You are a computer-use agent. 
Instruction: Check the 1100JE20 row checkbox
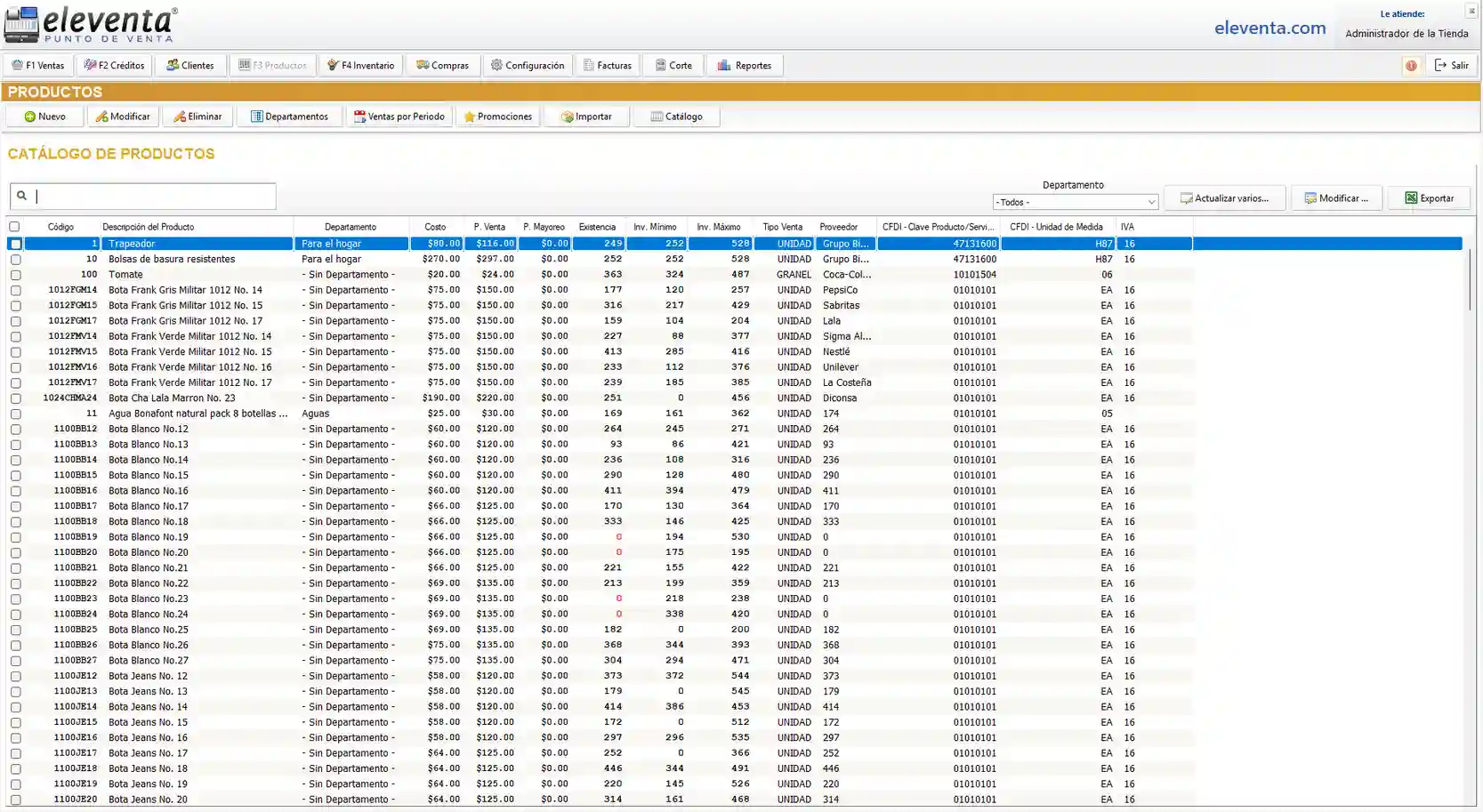pyautogui.click(x=15, y=800)
